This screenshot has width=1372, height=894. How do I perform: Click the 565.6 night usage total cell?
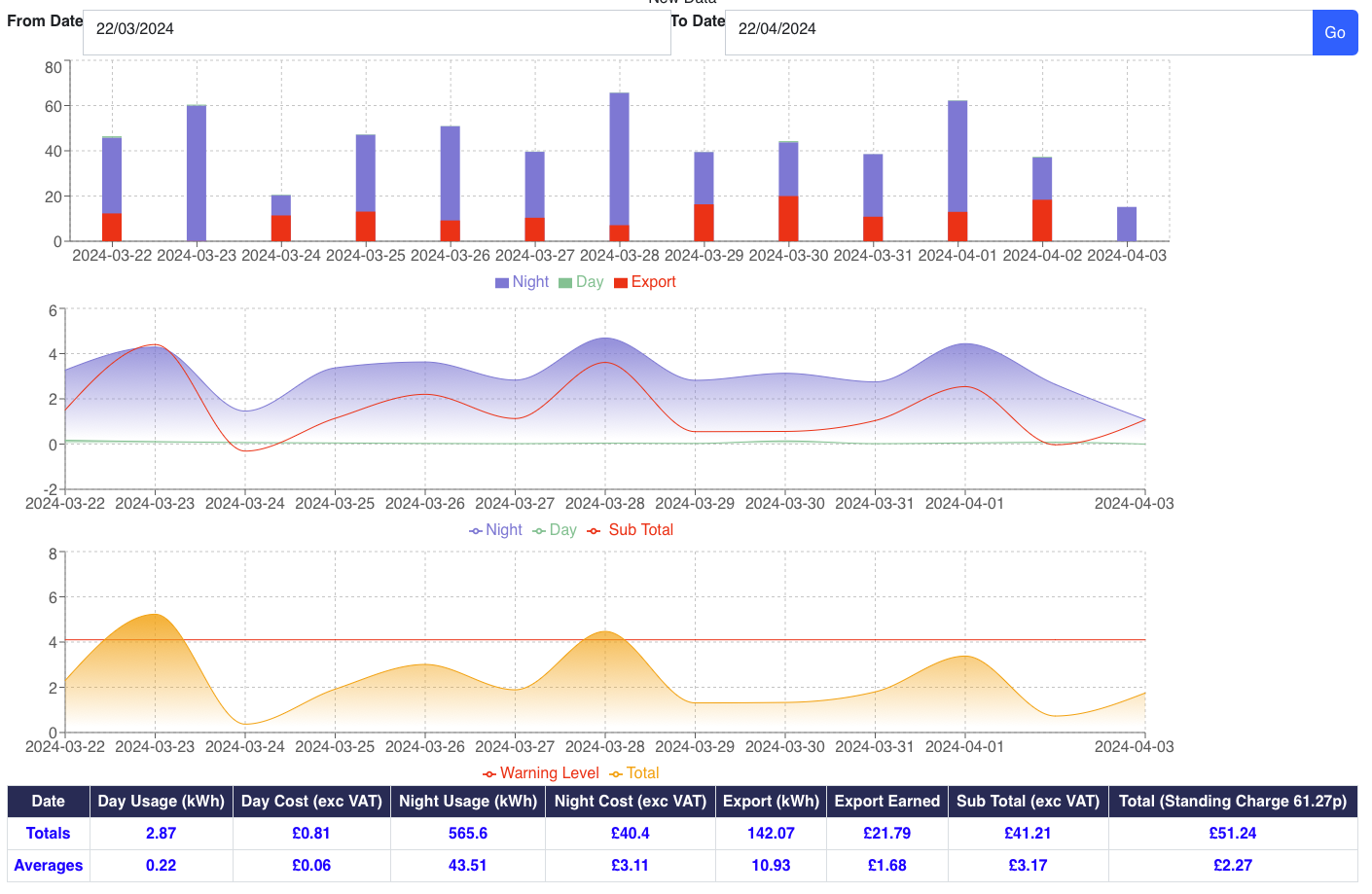point(468,834)
